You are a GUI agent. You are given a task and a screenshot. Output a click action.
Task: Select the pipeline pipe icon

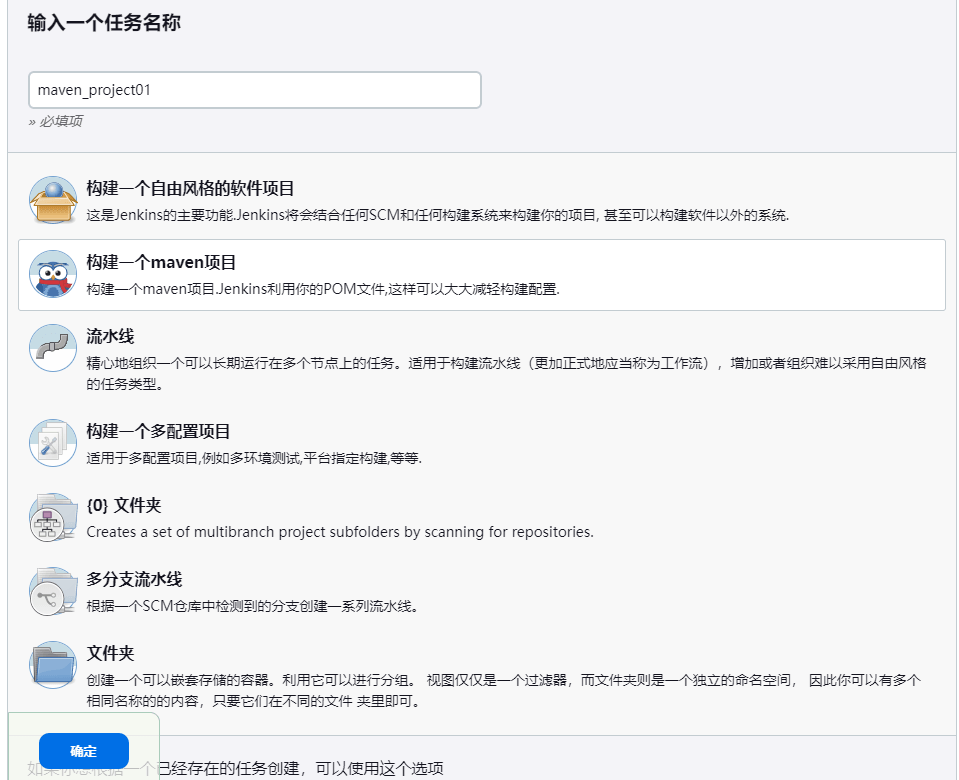[x=53, y=348]
